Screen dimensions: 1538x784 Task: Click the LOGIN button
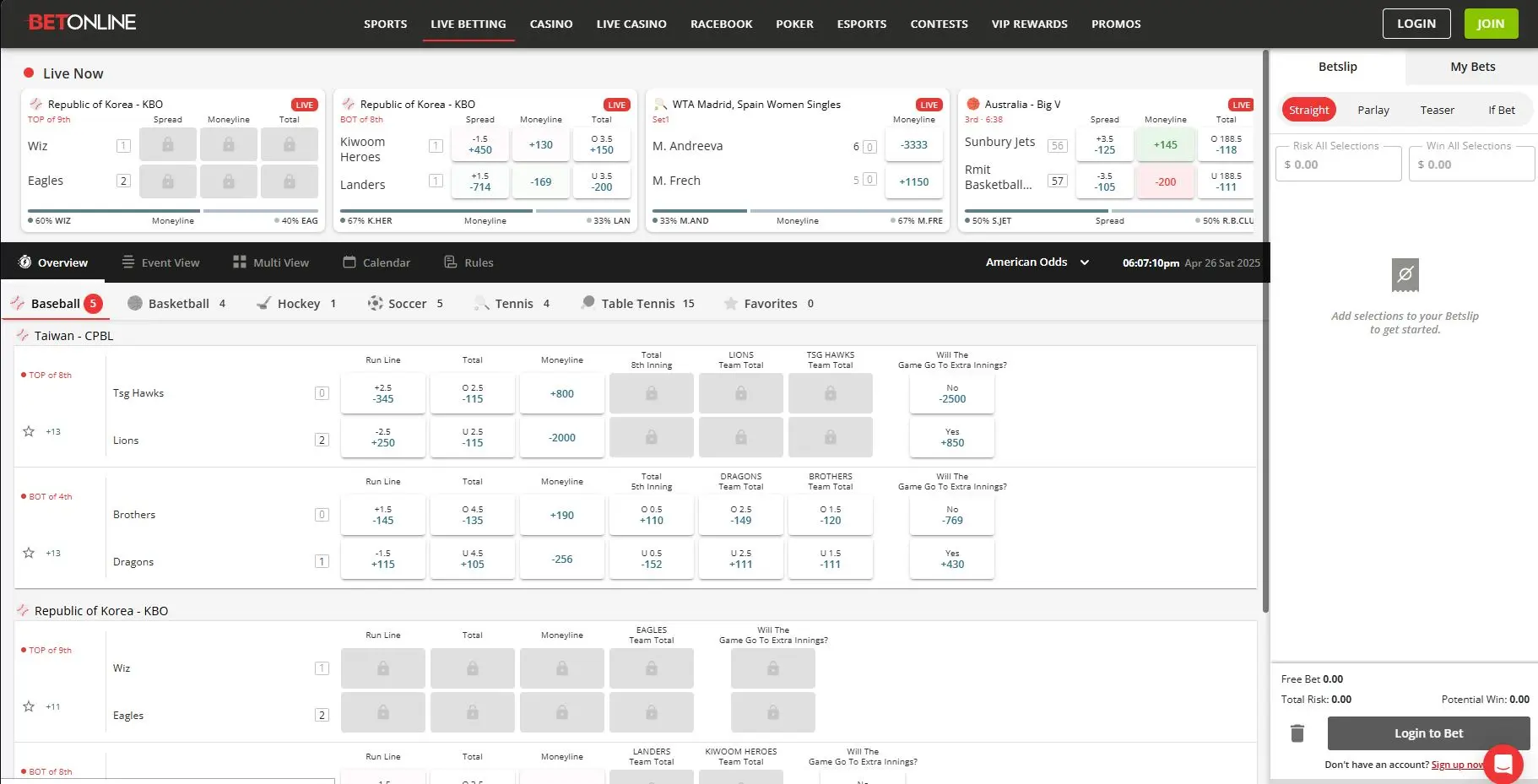point(1416,24)
